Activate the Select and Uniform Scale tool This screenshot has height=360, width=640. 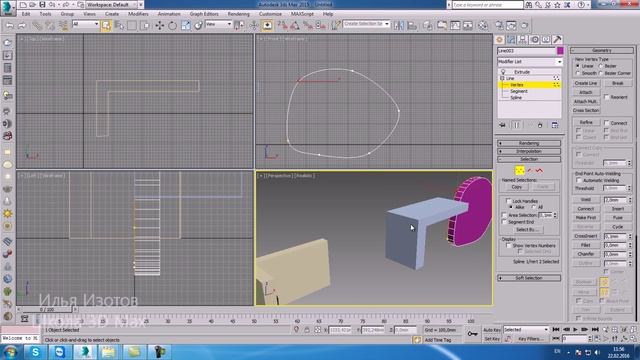(x=186, y=26)
